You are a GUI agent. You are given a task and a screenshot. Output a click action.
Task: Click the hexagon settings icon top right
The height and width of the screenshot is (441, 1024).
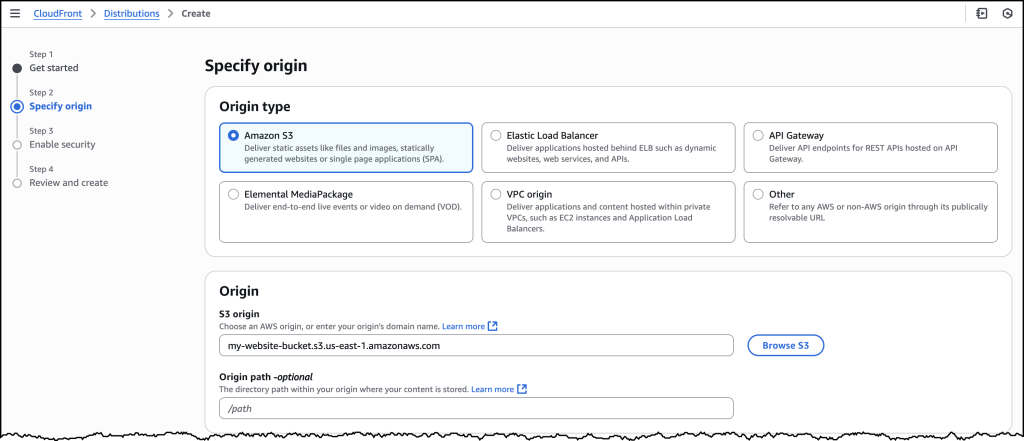tap(1007, 13)
